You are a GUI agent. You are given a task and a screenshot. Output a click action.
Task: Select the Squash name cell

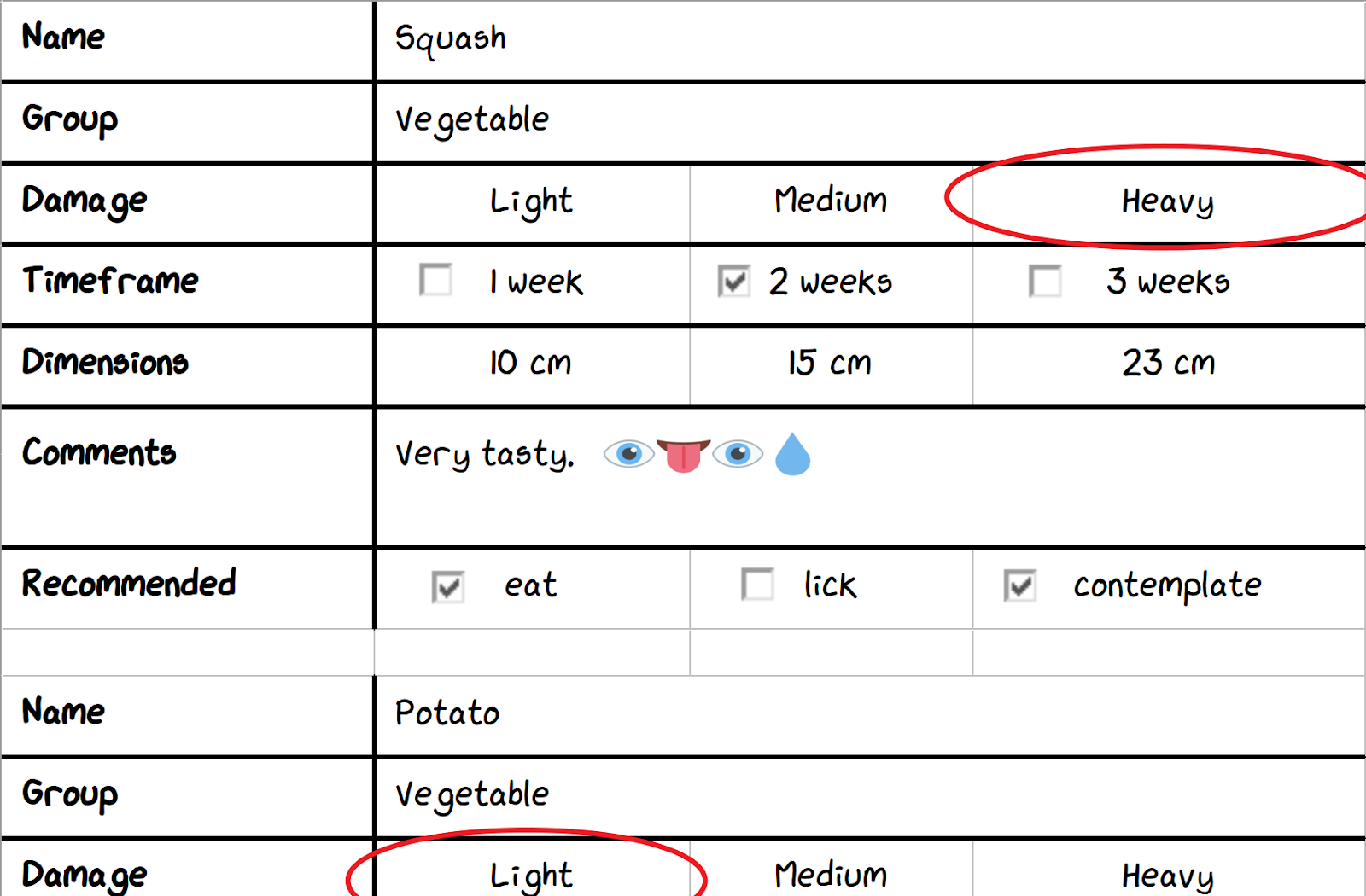870,41
